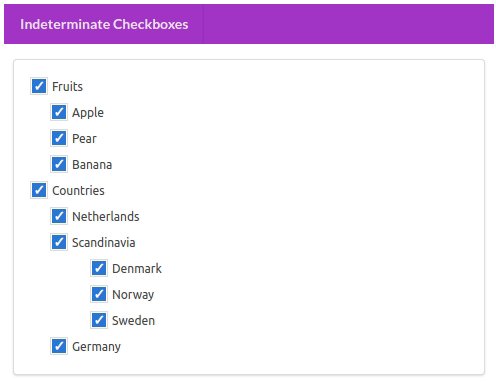Screen dimensions: 496x382
Task: Uncheck the Countries parent checkbox
Action: point(39,190)
